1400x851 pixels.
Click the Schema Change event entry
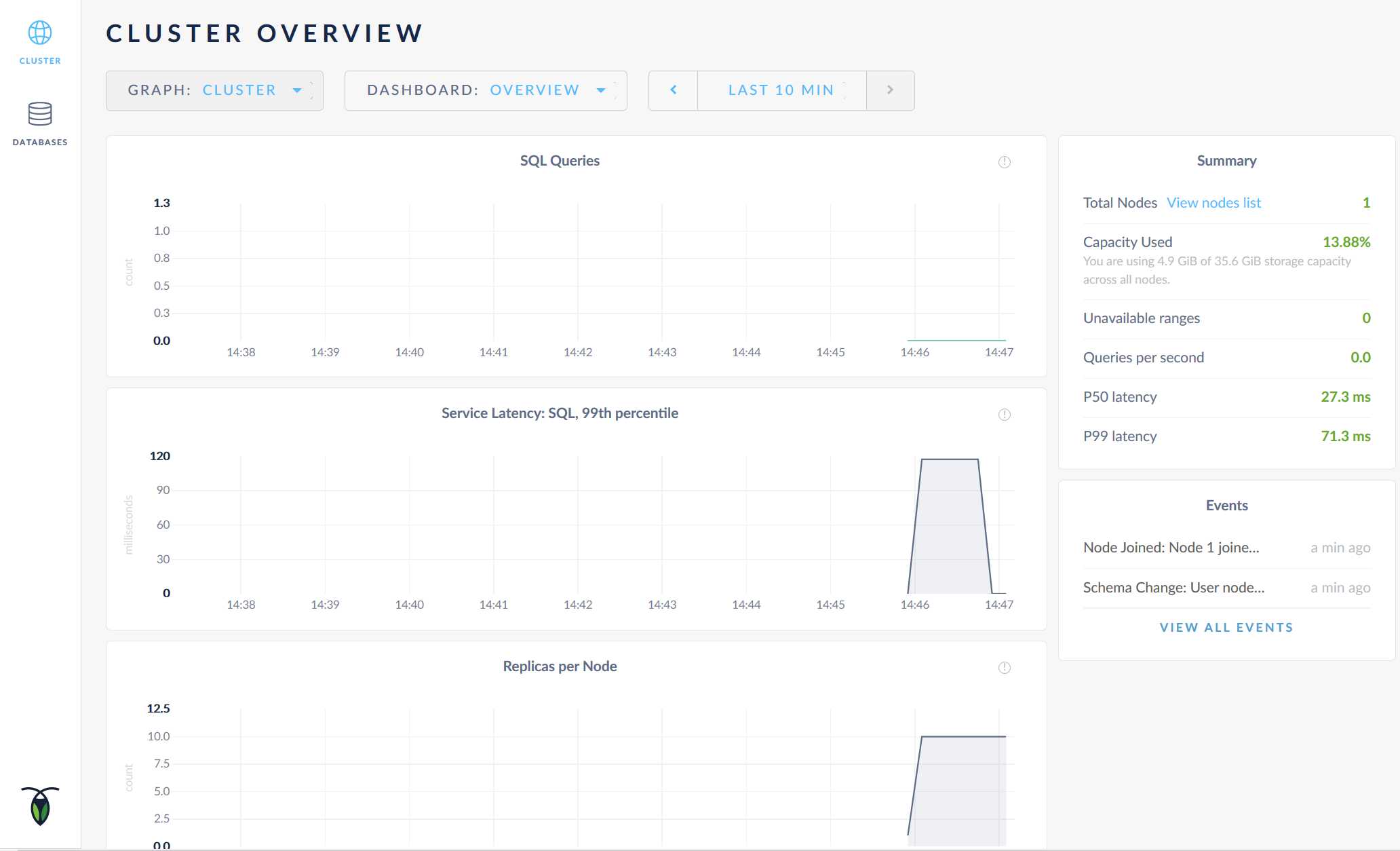(1226, 588)
